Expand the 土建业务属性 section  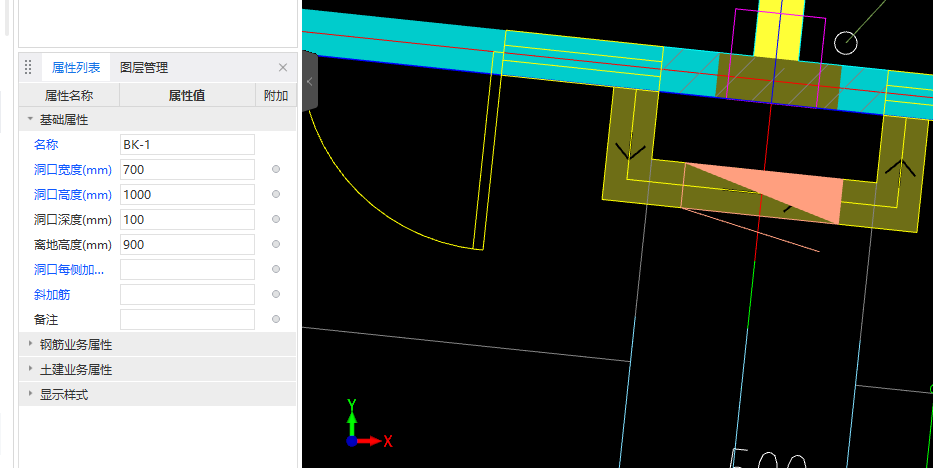pyautogui.click(x=30, y=369)
